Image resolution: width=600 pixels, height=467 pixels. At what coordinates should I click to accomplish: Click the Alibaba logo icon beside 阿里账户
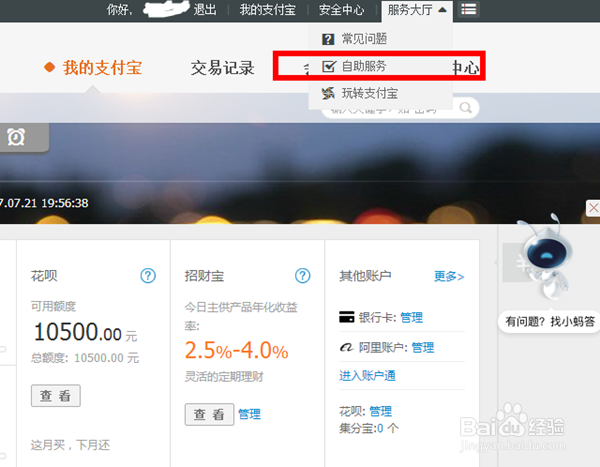347,347
